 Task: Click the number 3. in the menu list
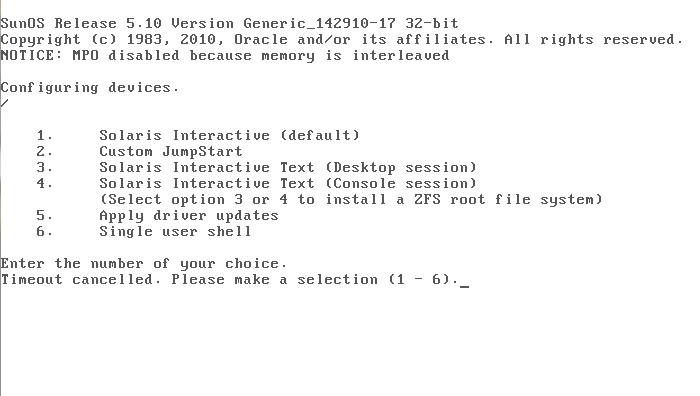[45, 167]
